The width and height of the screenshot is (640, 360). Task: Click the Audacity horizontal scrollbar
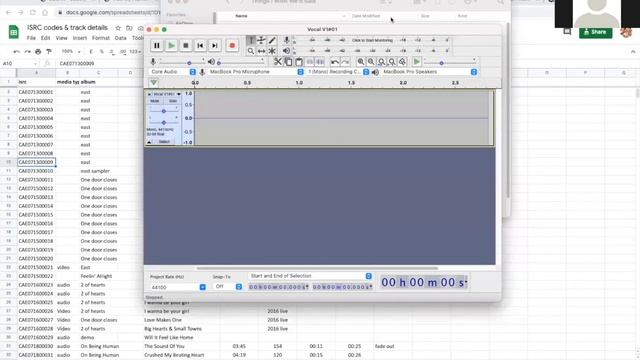tap(317, 269)
